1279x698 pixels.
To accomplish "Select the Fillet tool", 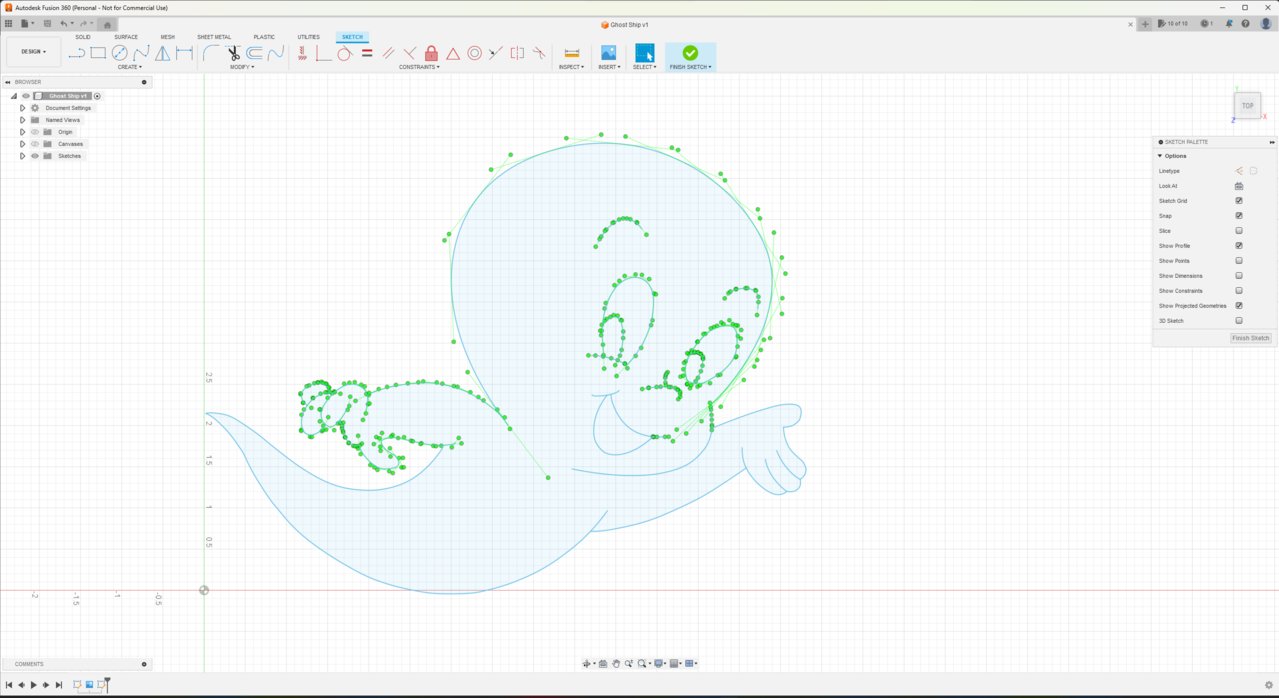I will pyautogui.click(x=211, y=53).
